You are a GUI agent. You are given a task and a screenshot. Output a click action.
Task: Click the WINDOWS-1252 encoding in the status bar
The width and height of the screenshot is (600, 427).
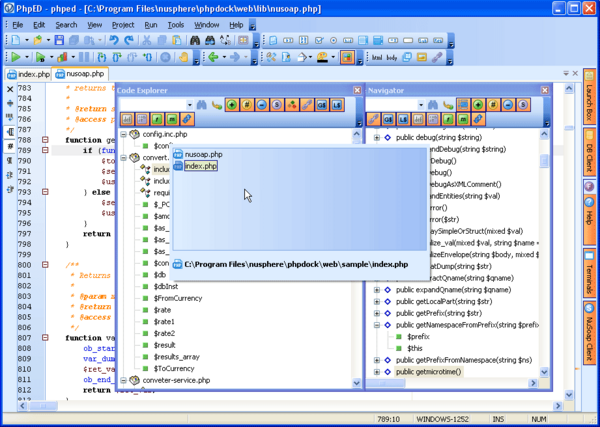tap(443, 419)
